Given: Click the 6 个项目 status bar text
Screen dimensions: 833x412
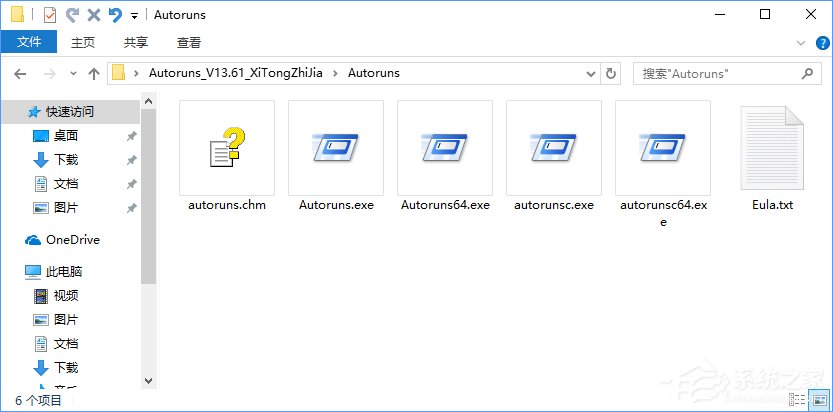Looking at the screenshot, I should point(38,400).
